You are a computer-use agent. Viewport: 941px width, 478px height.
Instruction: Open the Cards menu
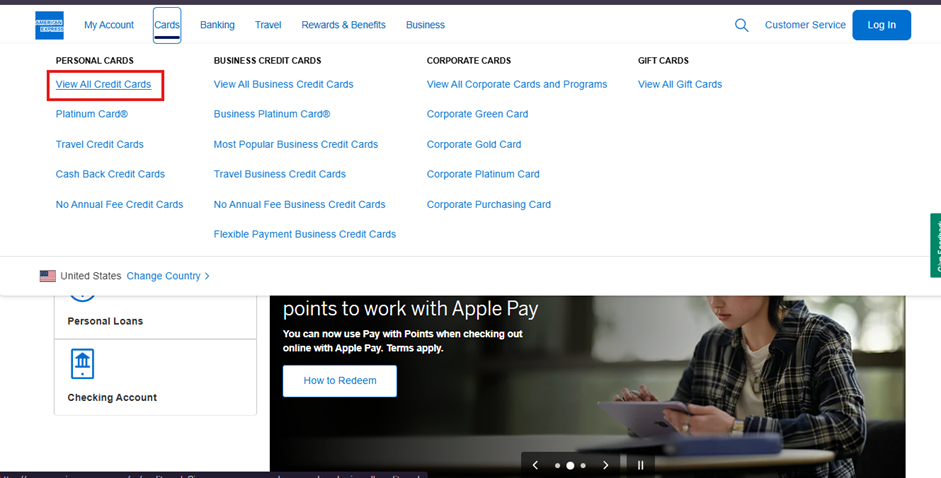167,25
